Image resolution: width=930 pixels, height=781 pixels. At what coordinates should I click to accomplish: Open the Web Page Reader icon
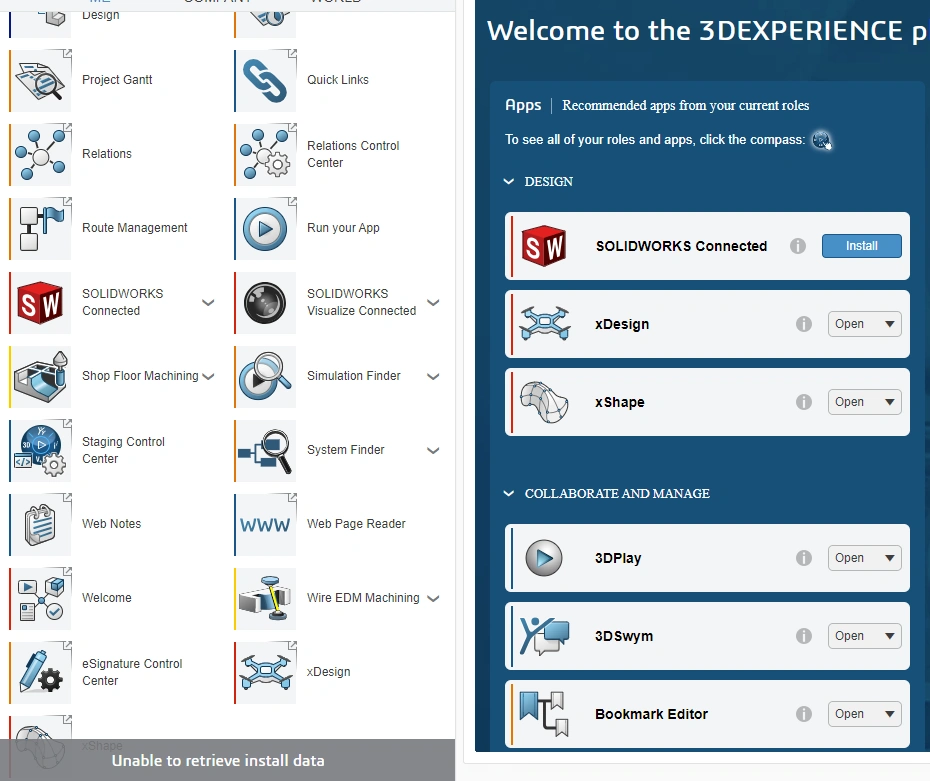coord(266,525)
